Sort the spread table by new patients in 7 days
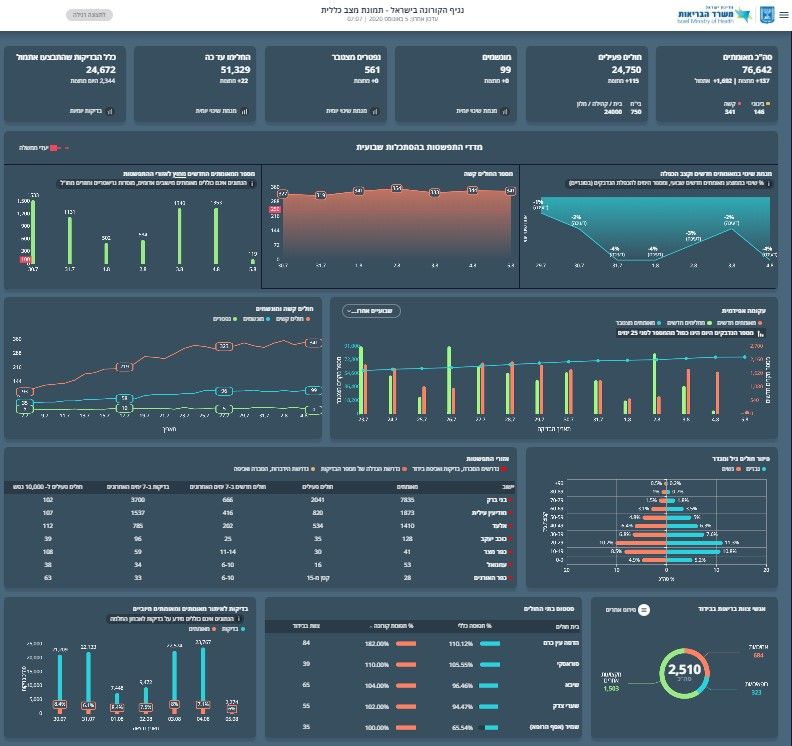Screen dimensions: 792x746 click(x=228, y=487)
